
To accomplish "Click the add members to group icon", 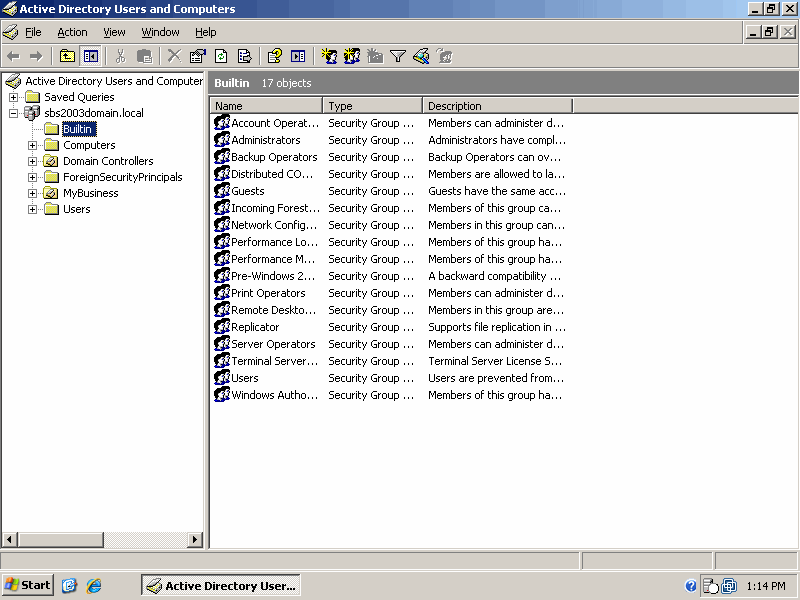I will pos(445,56).
